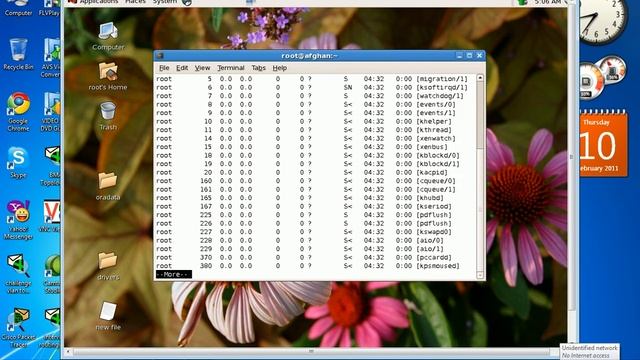640x360 pixels.
Task: Click the Unidentified network tooltip
Action: (589, 351)
